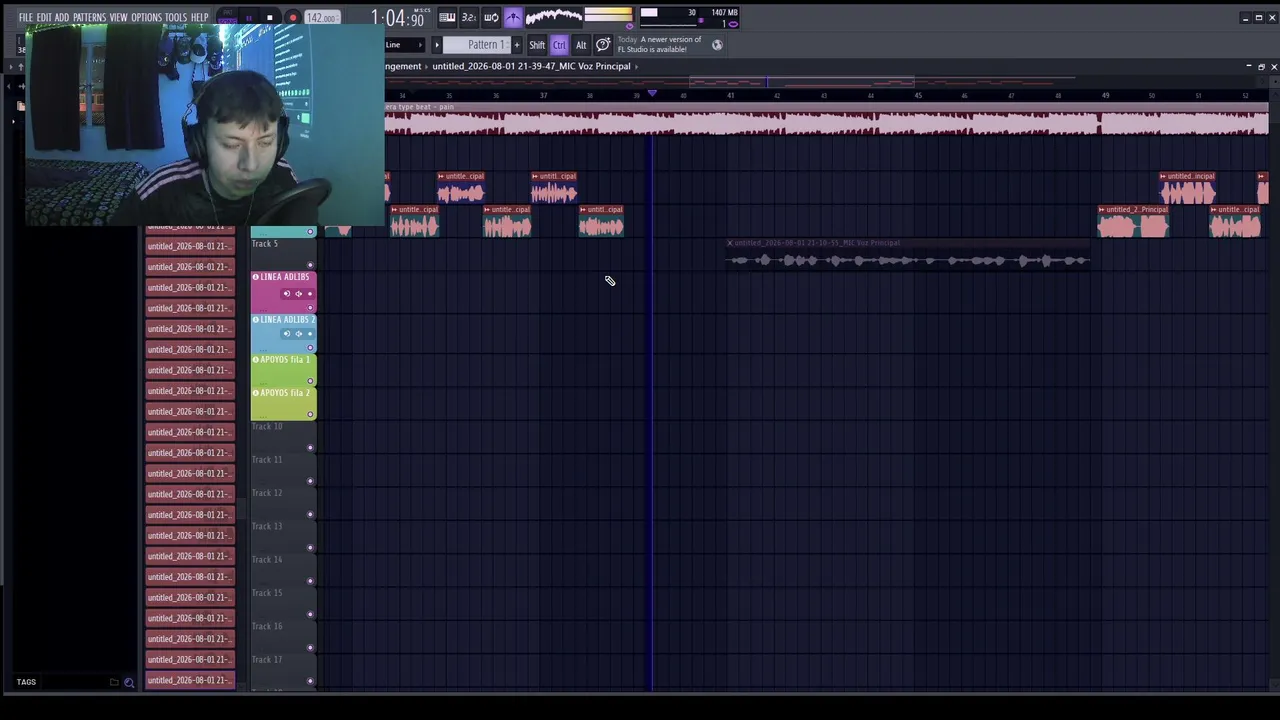The width and height of the screenshot is (1280, 720).
Task: Open the Line snap mode dropdown
Action: (x=404, y=45)
